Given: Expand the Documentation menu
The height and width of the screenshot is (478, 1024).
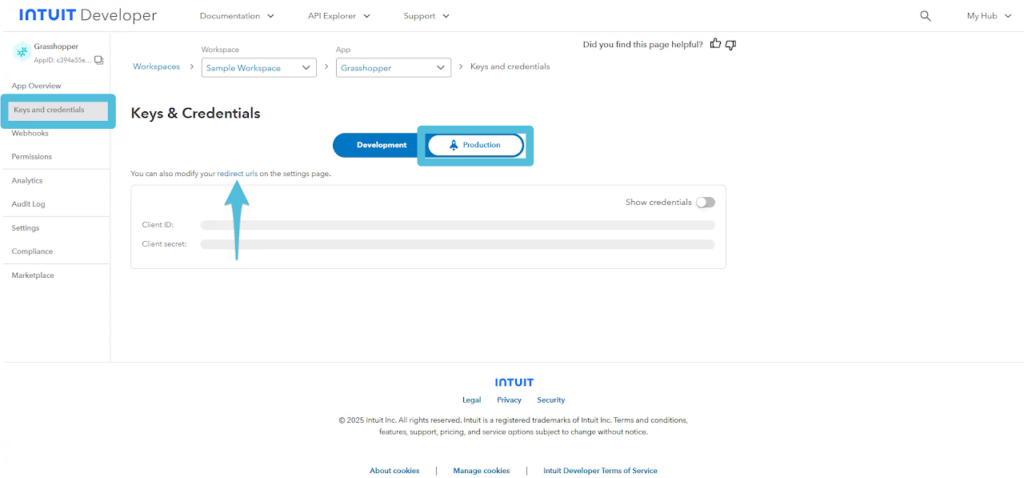Looking at the screenshot, I should pyautogui.click(x=236, y=16).
